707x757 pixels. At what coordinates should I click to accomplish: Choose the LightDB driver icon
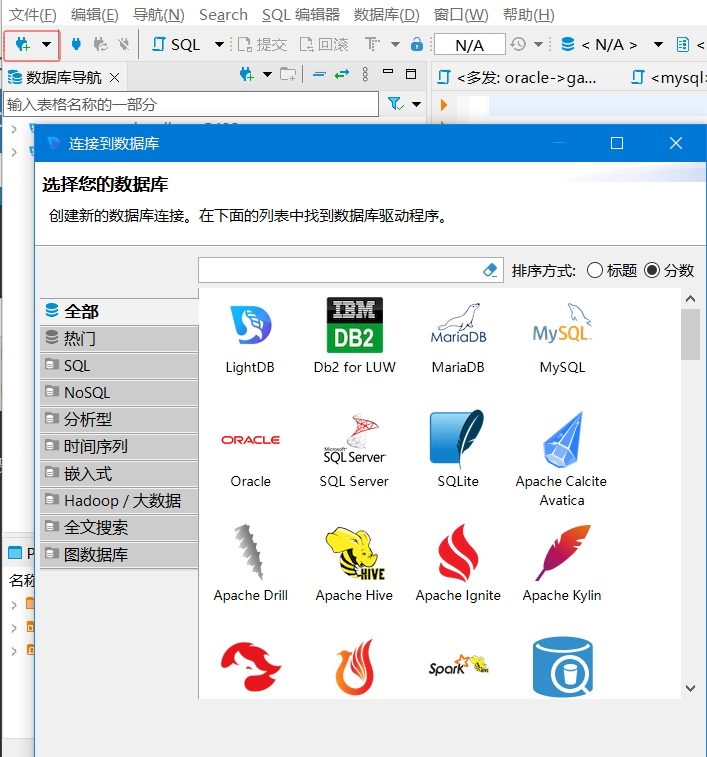[x=250, y=324]
